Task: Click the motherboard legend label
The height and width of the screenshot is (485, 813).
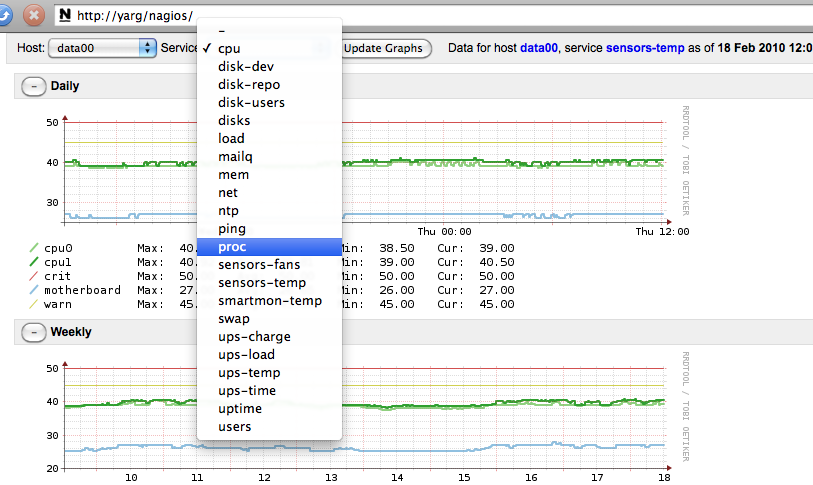Action: 82,290
